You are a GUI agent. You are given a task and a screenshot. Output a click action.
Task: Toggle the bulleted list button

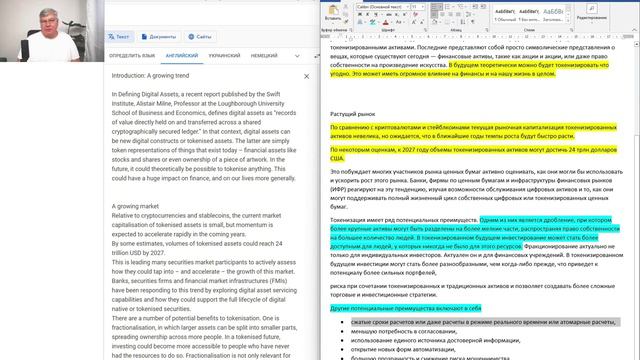pos(434,7)
